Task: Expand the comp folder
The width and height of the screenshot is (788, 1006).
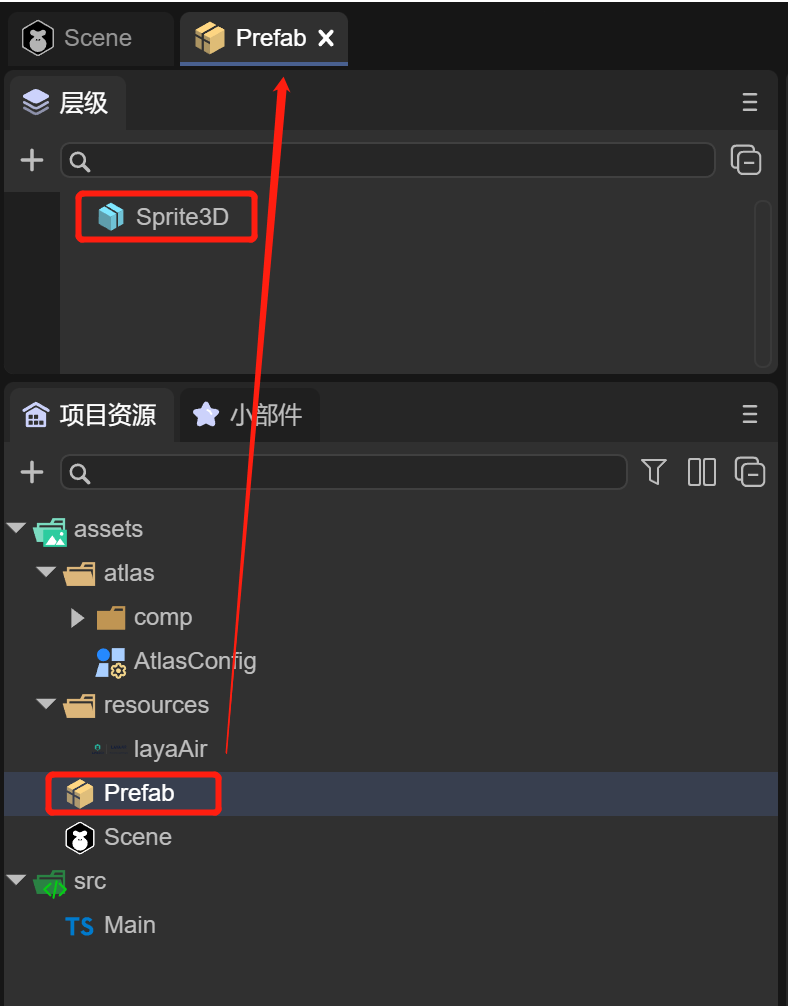Action: point(78,617)
